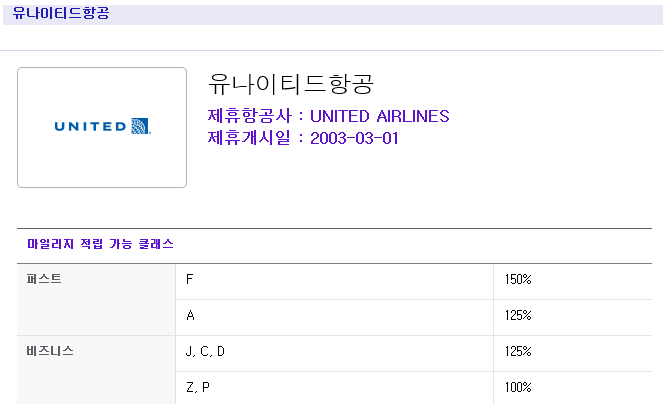663x404 pixels.
Task: Select the 유나이티드항공 header bar title
Action: (61, 13)
